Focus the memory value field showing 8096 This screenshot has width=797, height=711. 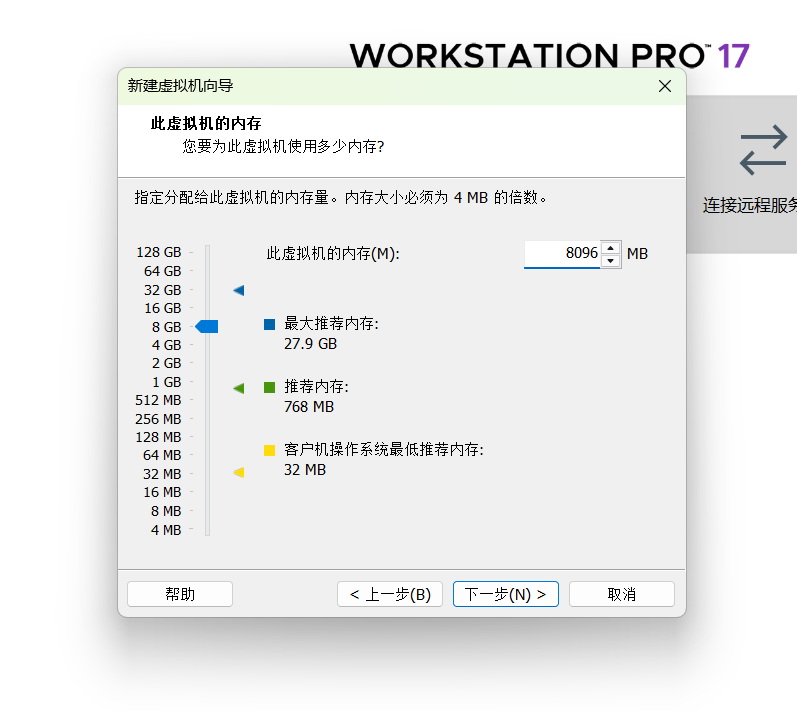point(562,253)
